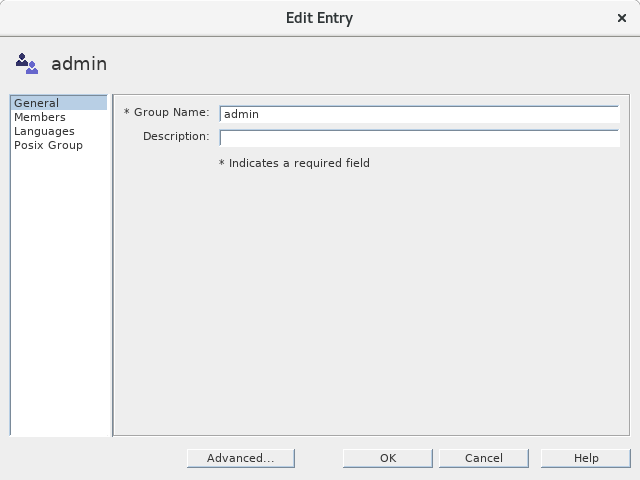Switch to the Languages section

point(44,131)
